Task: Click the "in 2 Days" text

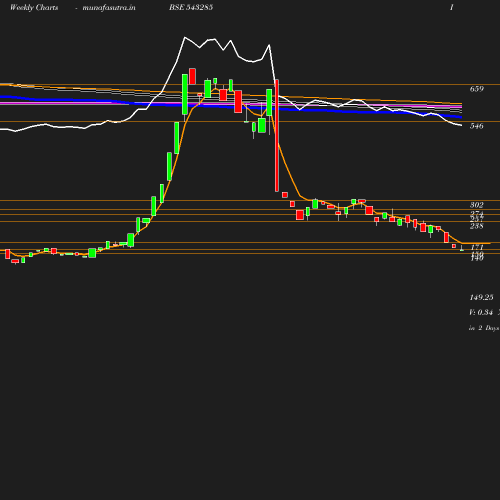Action: [x=484, y=328]
